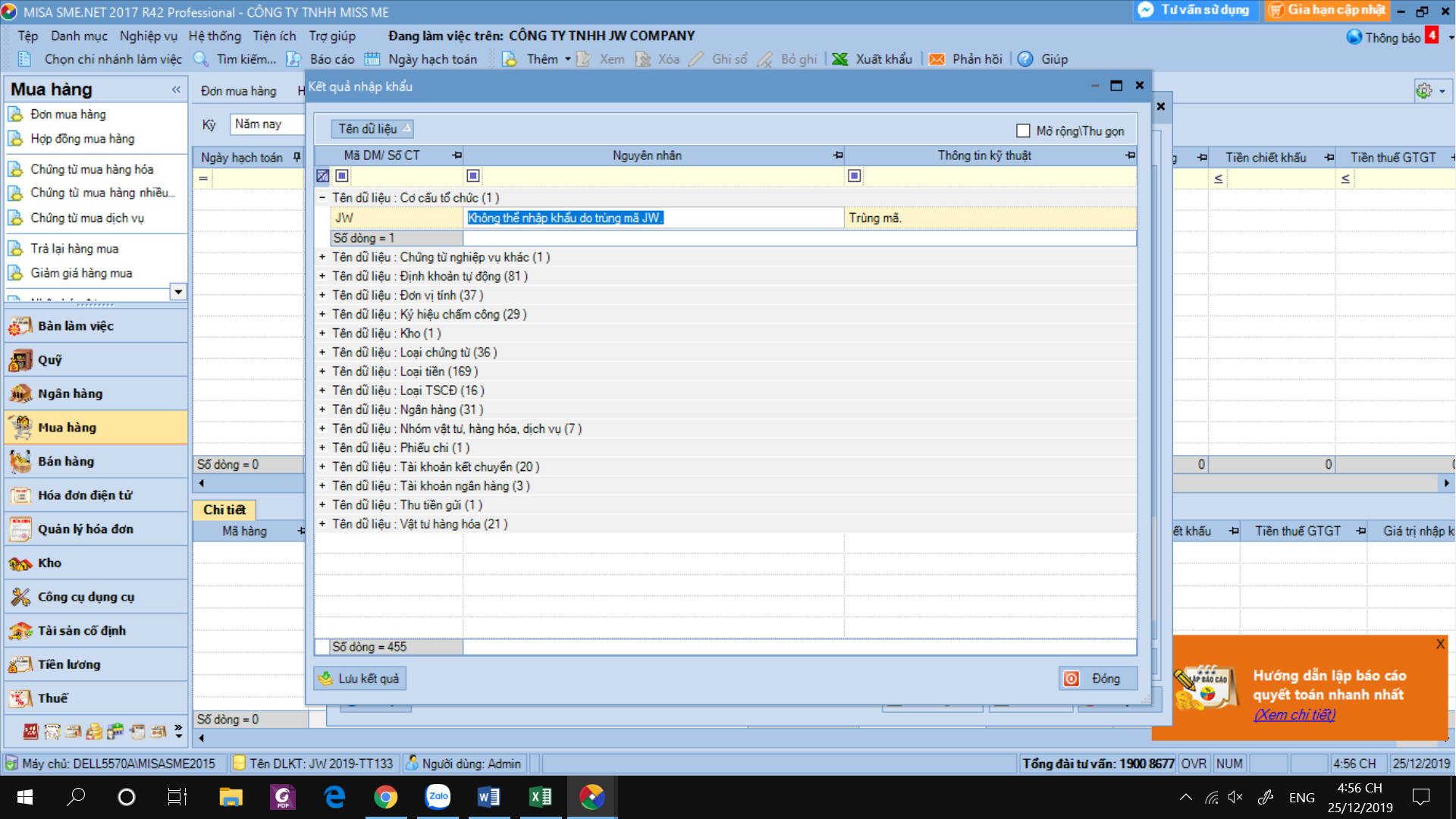Click the Phản hồi mail icon
Image resolution: width=1456 pixels, height=819 pixels.
[937, 59]
